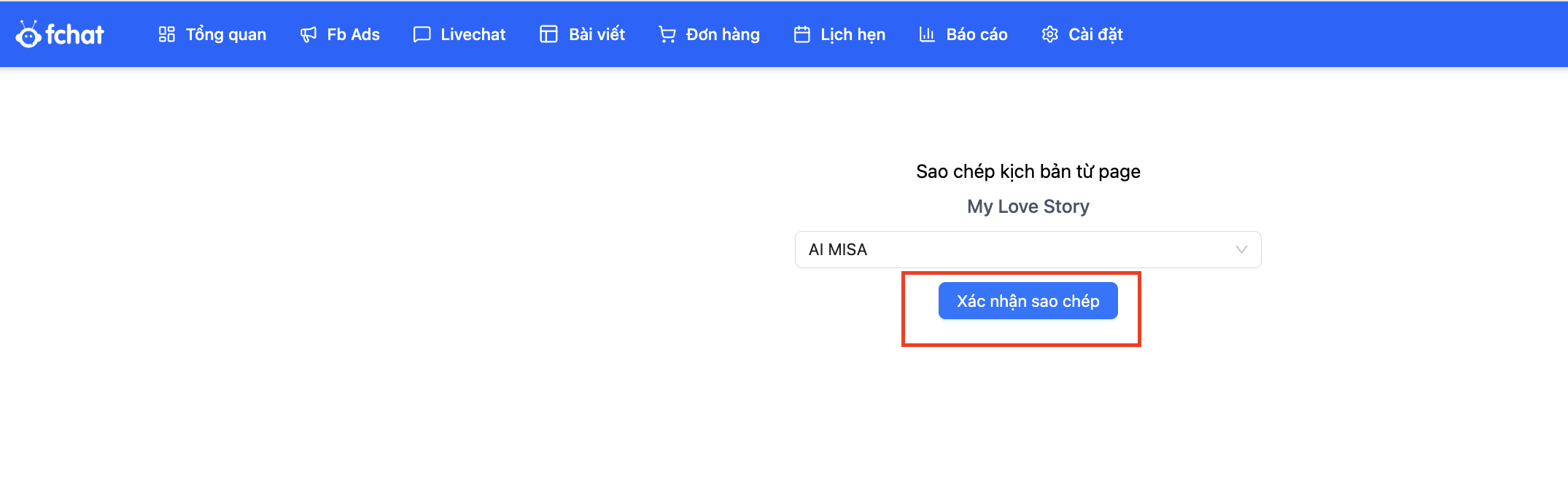Click Xác nhận sao chép button

(1028, 301)
